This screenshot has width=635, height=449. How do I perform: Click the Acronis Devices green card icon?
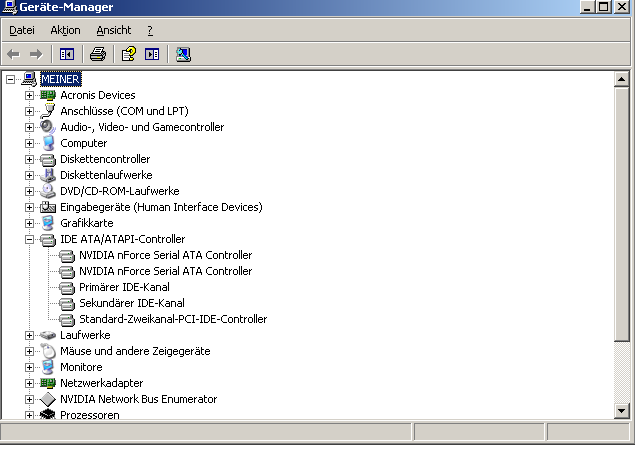tap(48, 95)
